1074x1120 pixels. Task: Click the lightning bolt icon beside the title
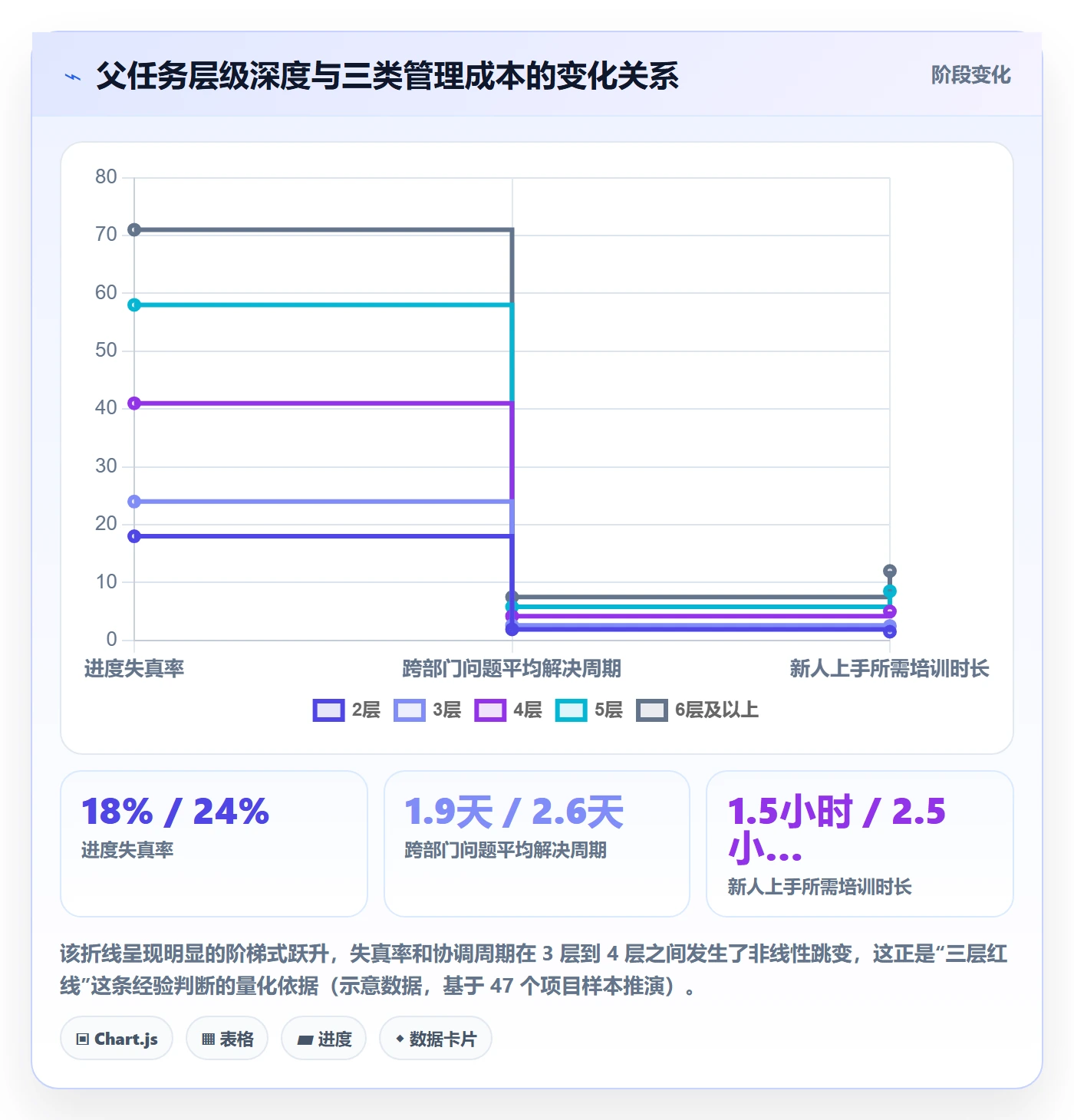[73, 77]
